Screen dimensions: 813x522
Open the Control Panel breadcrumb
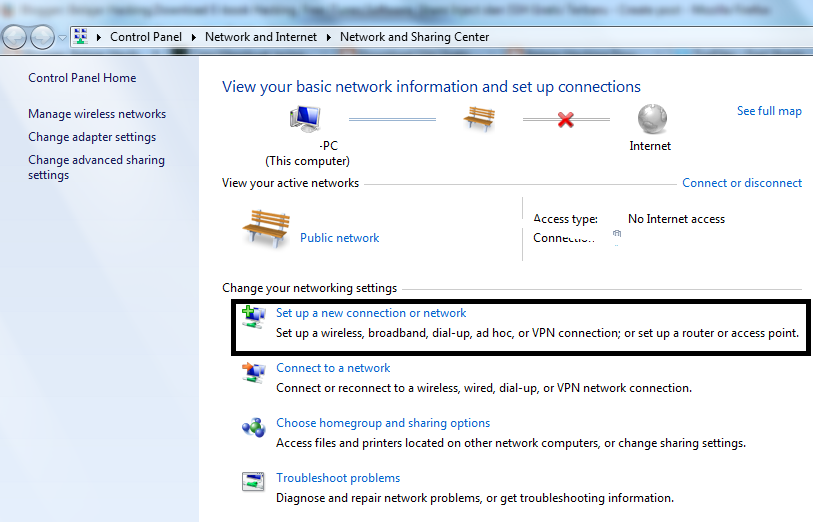[146, 37]
